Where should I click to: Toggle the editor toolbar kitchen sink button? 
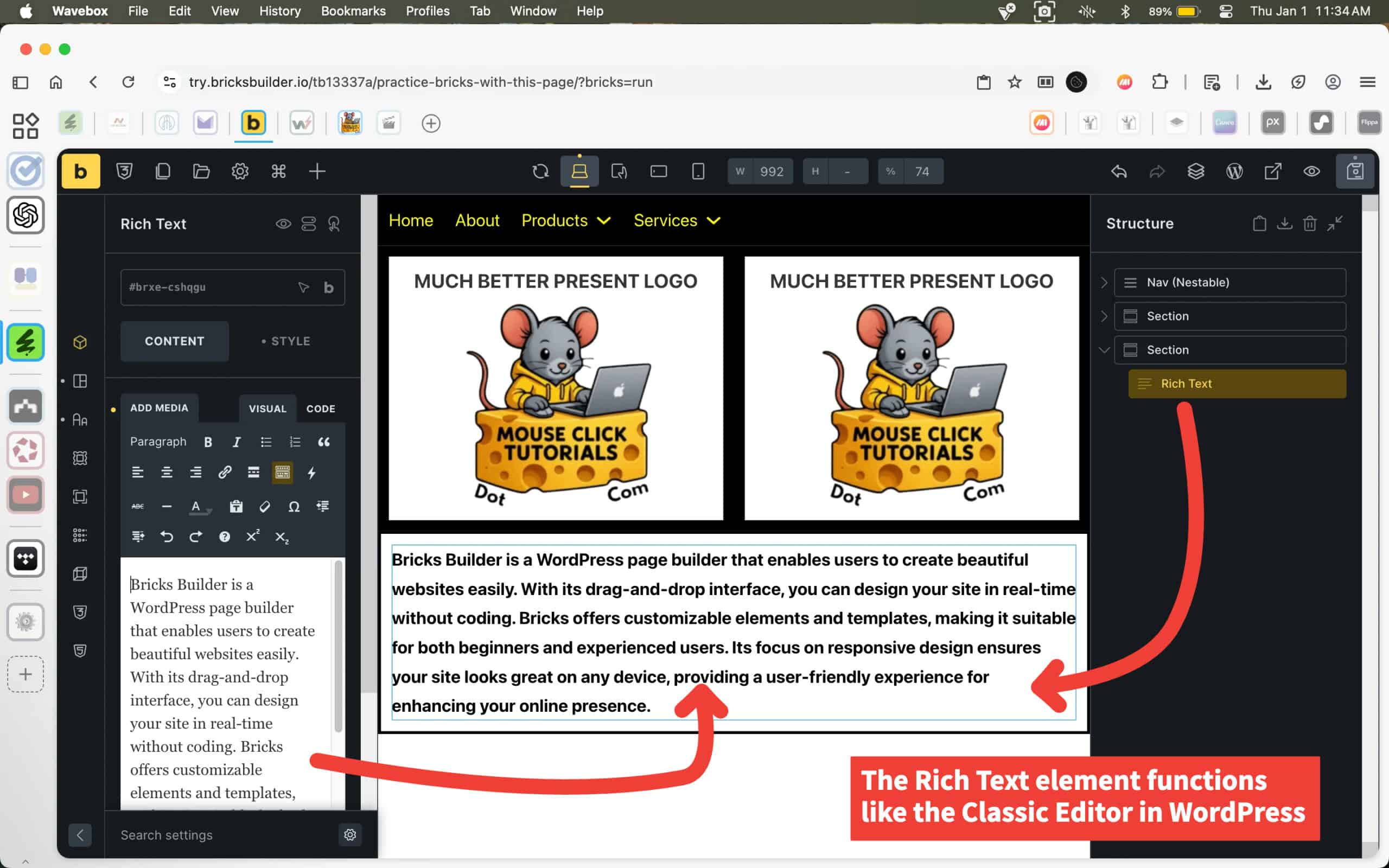pos(282,473)
